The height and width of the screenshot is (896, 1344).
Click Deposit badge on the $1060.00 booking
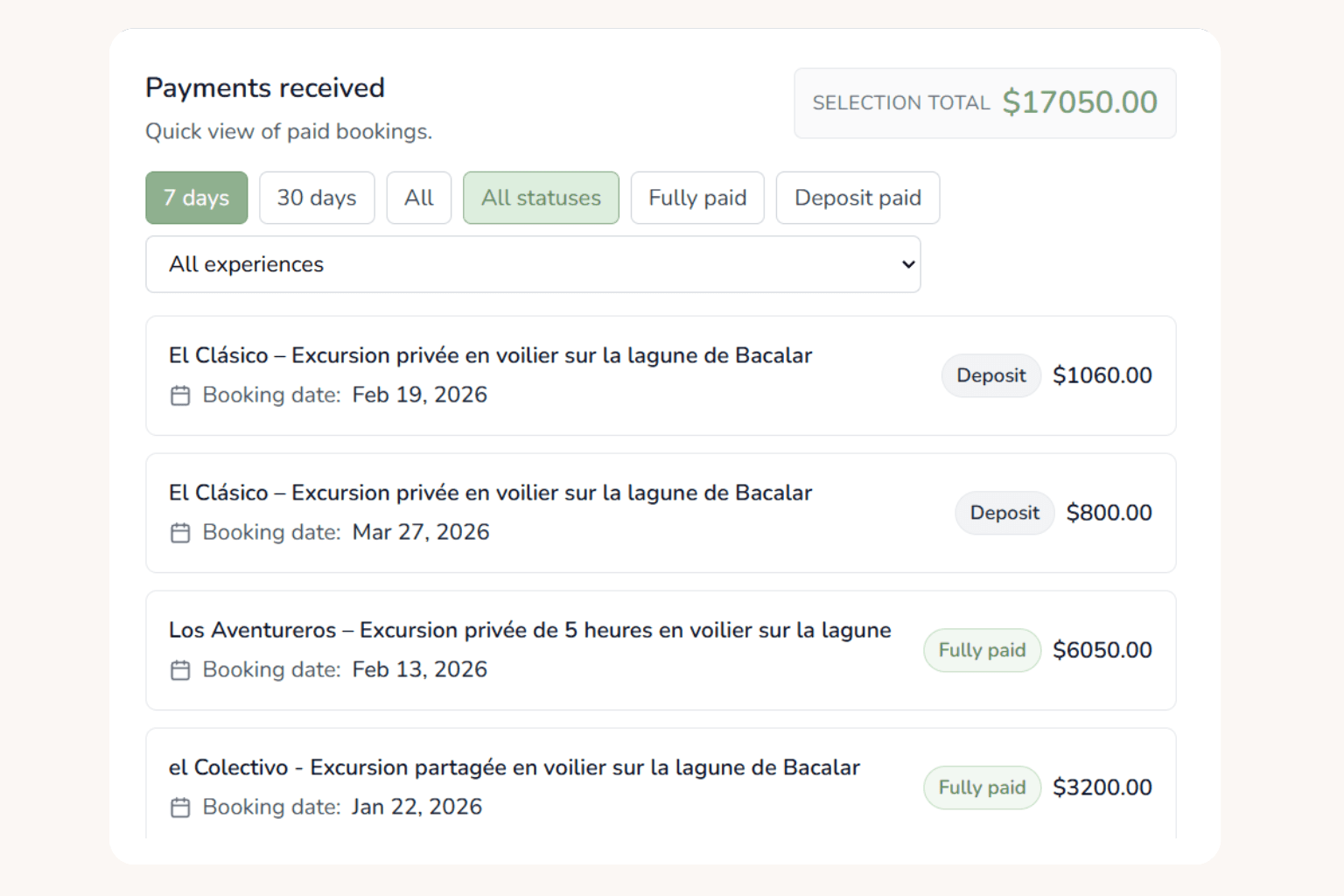[990, 375]
